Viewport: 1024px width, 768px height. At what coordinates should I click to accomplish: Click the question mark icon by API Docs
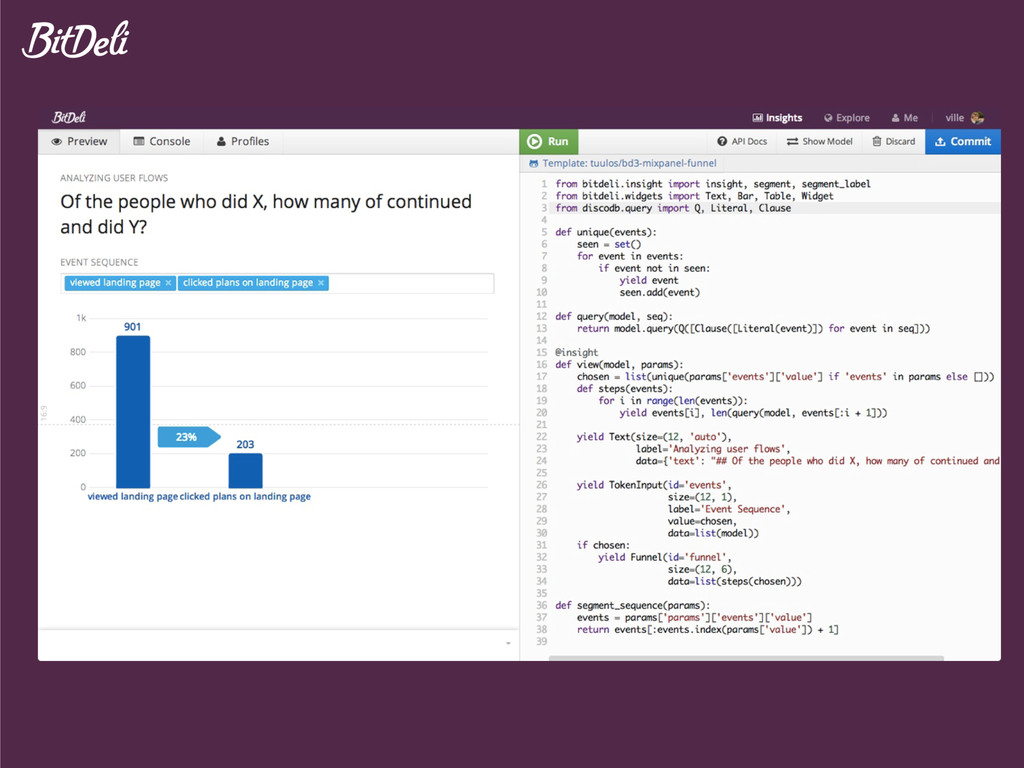(x=722, y=142)
